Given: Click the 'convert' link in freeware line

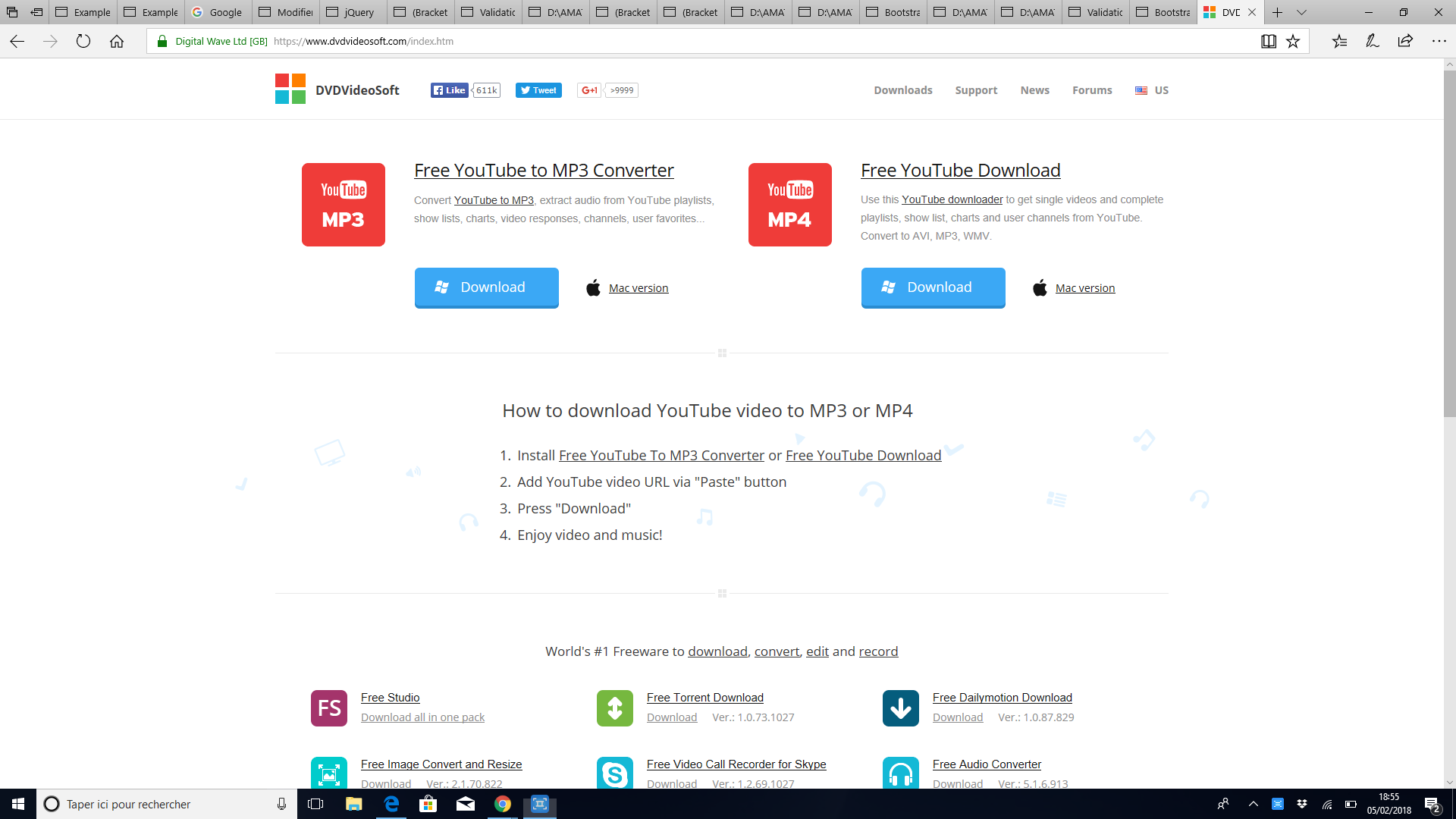Looking at the screenshot, I should 777,651.
